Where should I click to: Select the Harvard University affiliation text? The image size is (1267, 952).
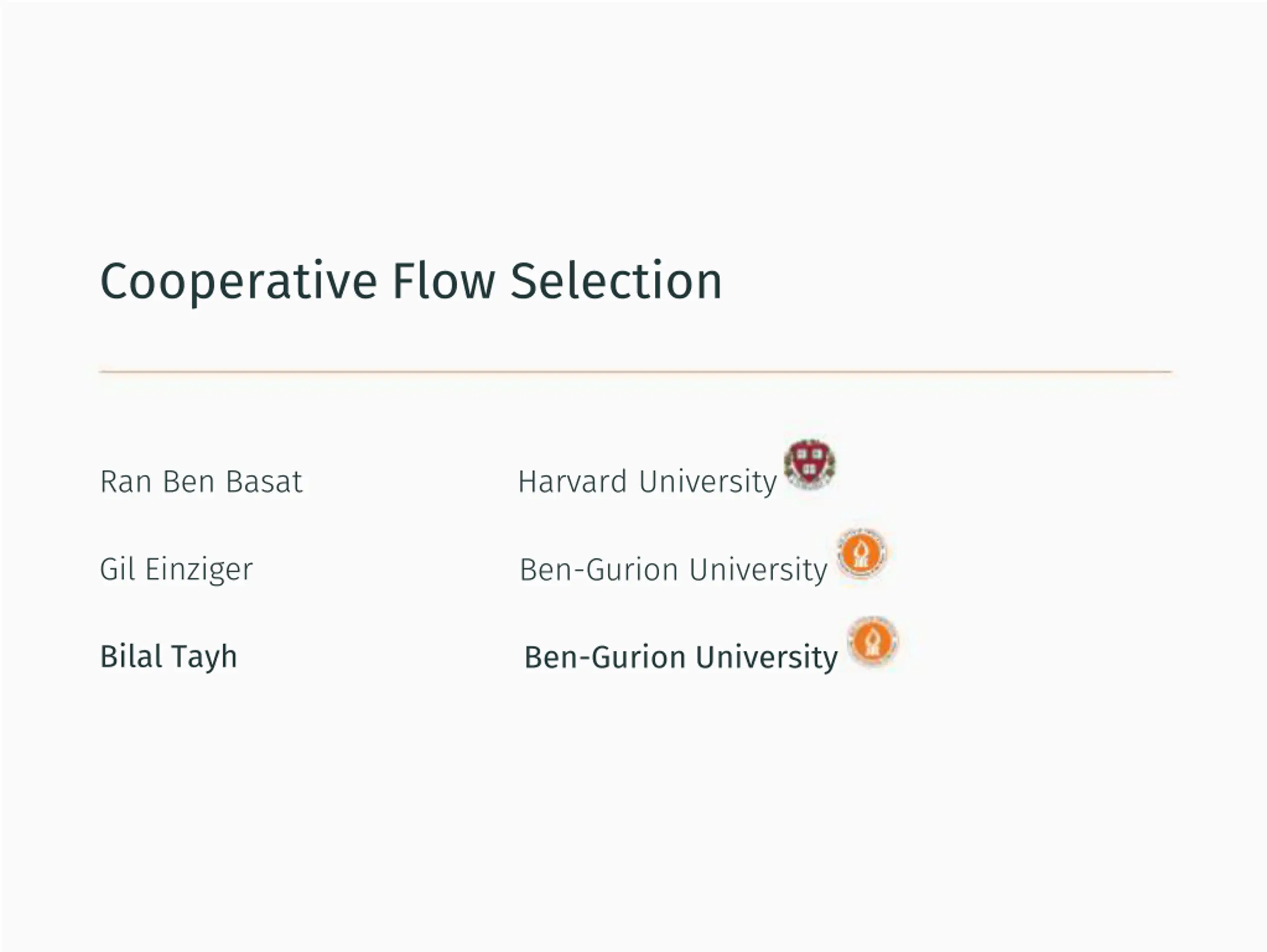click(647, 482)
